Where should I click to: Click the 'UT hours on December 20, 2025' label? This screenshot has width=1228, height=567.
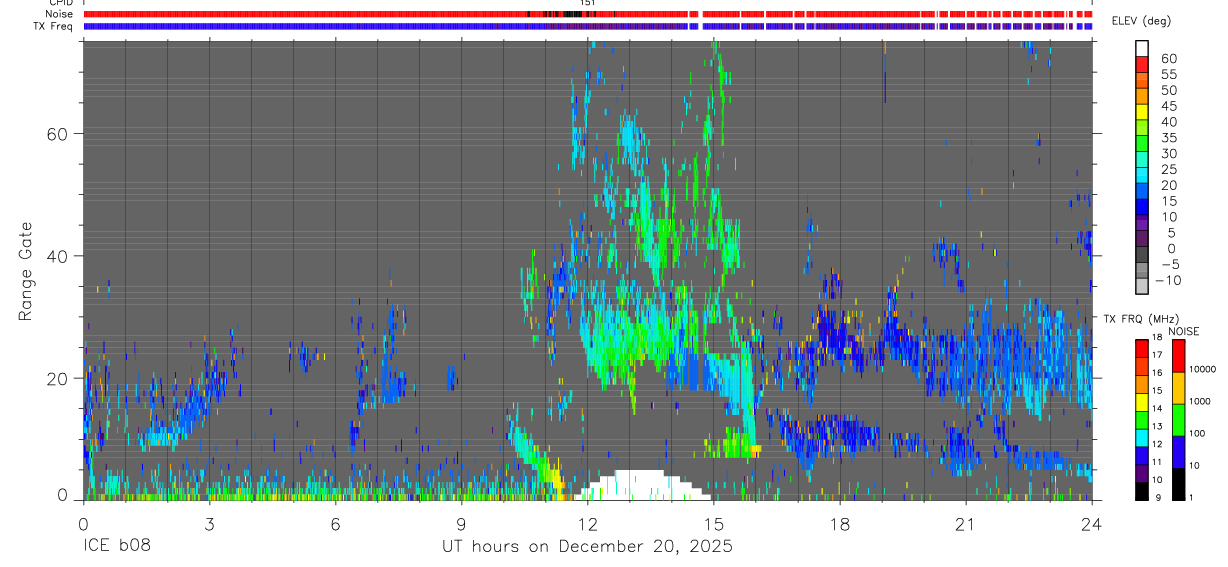coord(587,547)
